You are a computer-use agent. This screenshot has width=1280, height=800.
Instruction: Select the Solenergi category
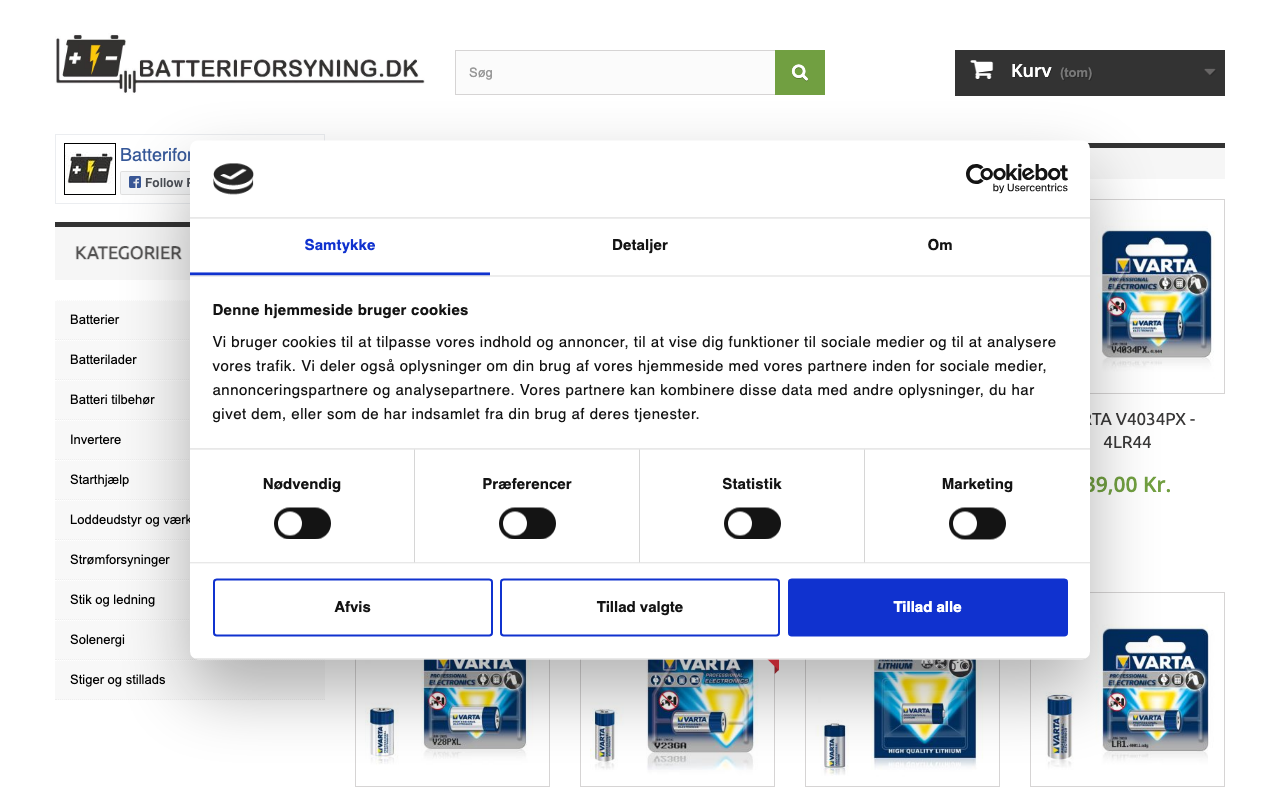tap(98, 640)
